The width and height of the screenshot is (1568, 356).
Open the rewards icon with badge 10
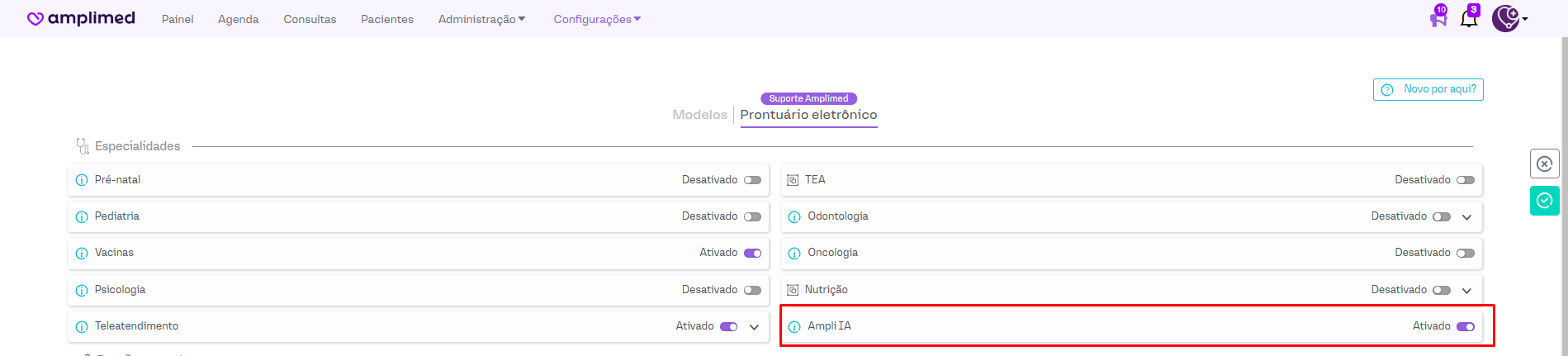tap(1438, 18)
